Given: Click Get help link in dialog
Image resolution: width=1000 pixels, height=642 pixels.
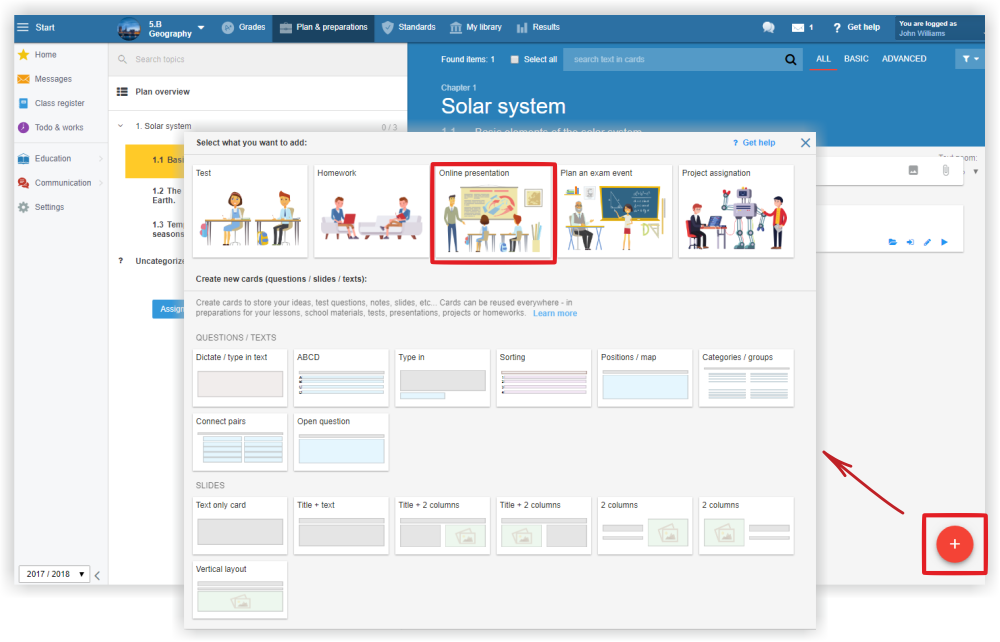Looking at the screenshot, I should [754, 143].
